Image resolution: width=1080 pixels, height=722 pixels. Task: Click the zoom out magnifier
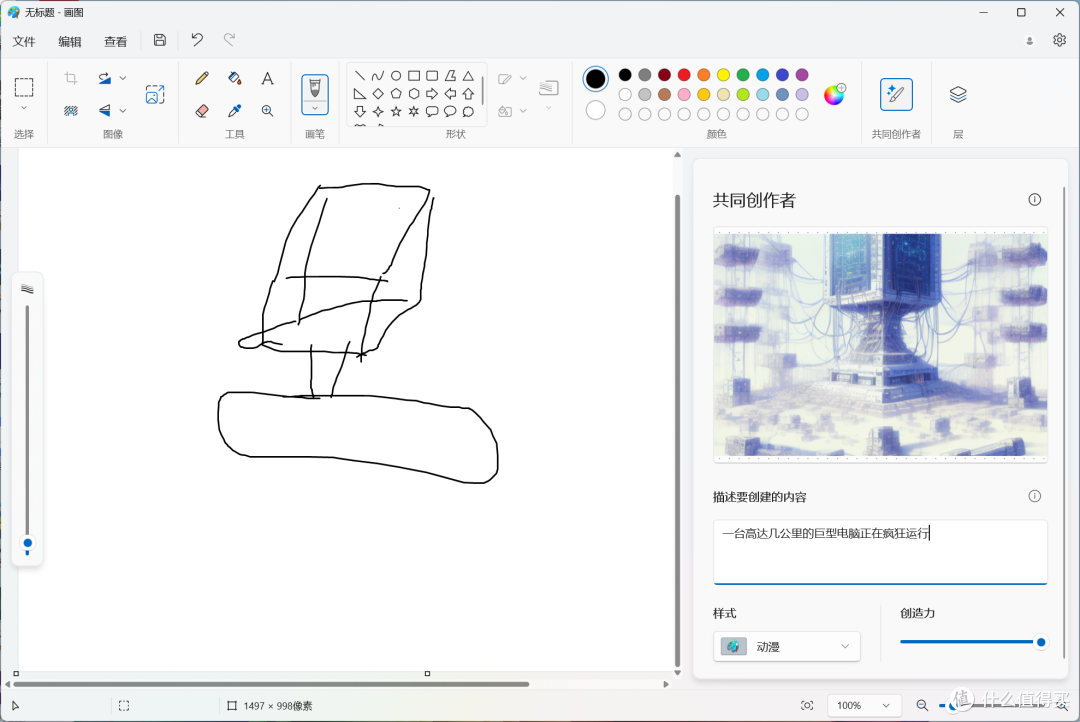coord(922,705)
